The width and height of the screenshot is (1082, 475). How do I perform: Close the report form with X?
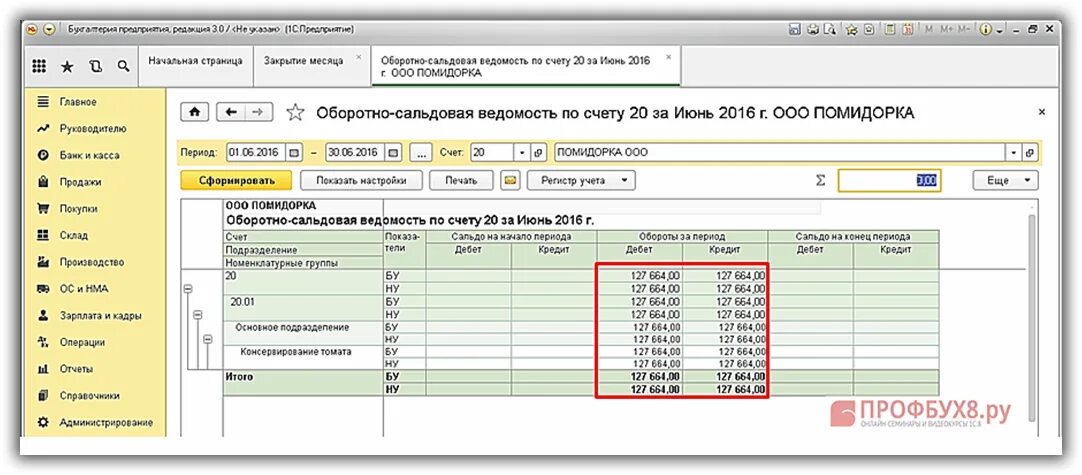1042,112
